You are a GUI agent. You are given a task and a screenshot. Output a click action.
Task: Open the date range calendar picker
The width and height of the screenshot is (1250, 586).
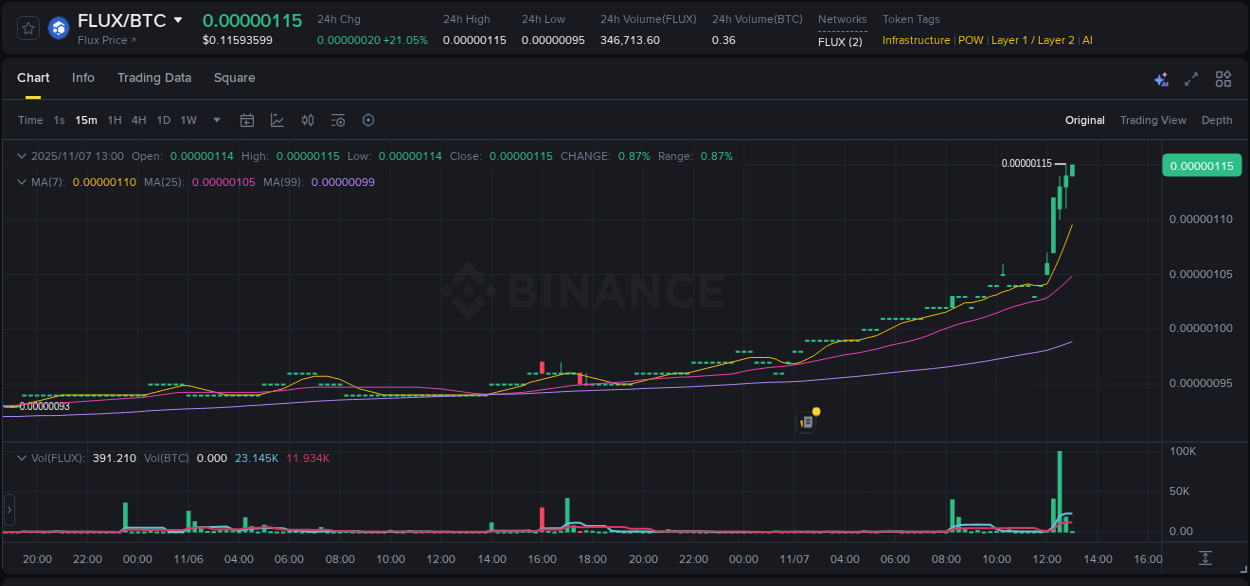[247, 120]
